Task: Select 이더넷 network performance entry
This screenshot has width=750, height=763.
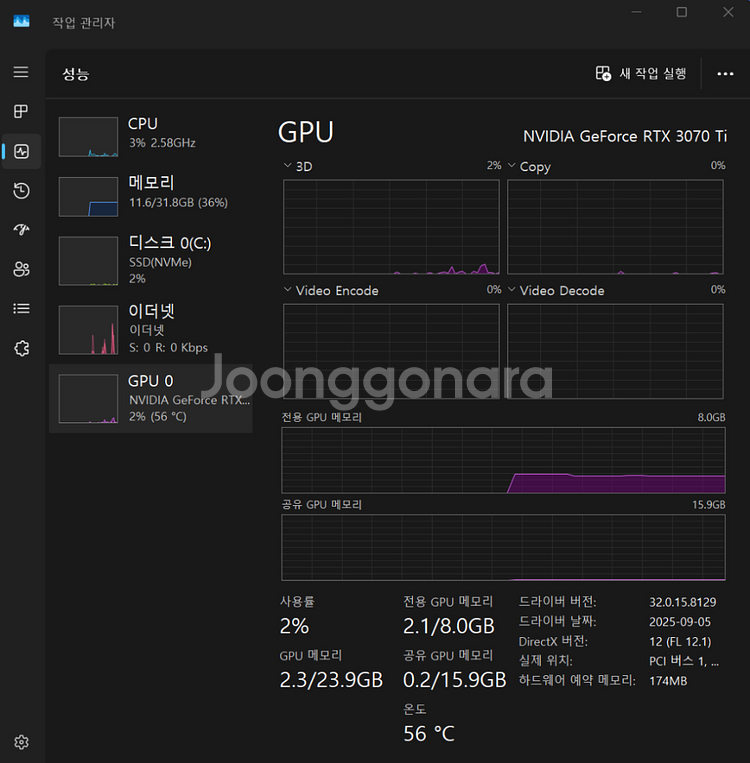Action: (150, 329)
